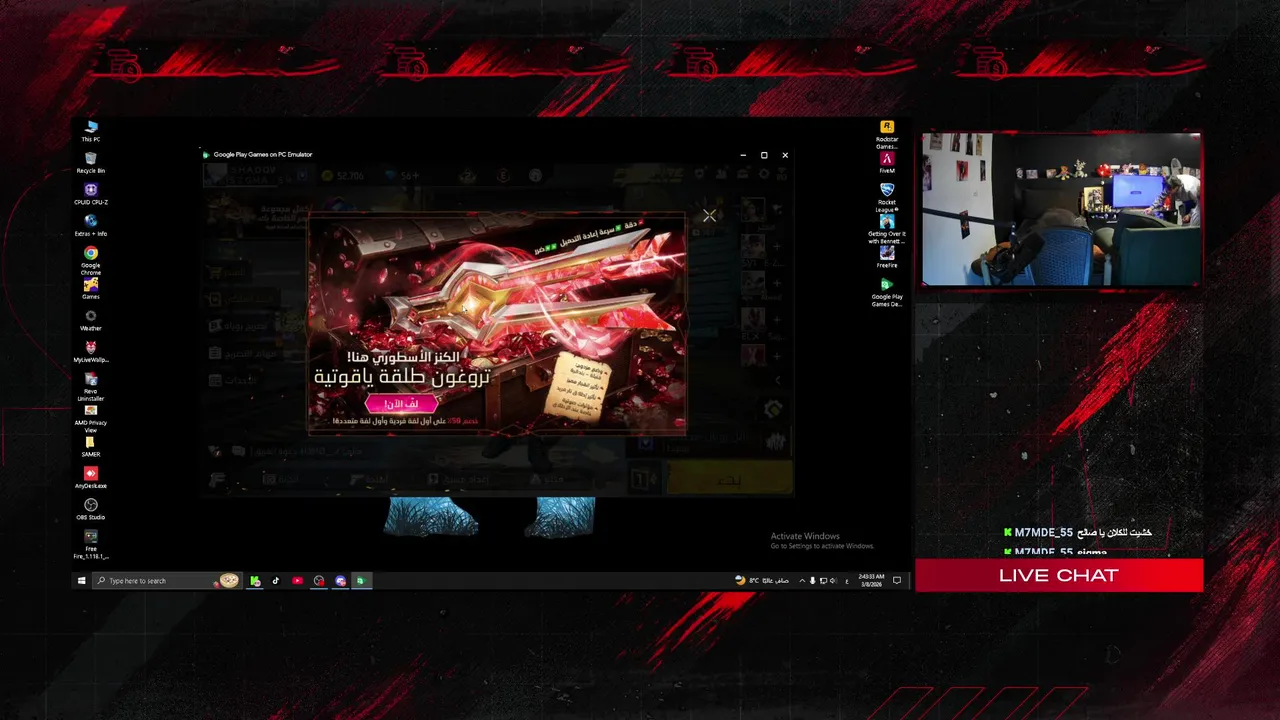The image size is (1280, 720).
Task: Launch Rockstar Games desktop icon
Action: pyautogui.click(x=887, y=135)
